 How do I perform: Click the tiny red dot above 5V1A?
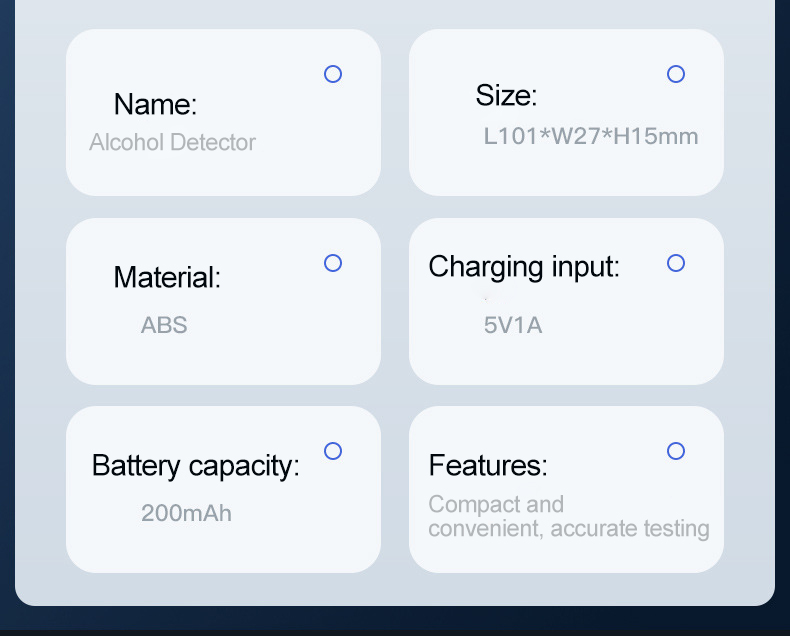[x=486, y=297]
